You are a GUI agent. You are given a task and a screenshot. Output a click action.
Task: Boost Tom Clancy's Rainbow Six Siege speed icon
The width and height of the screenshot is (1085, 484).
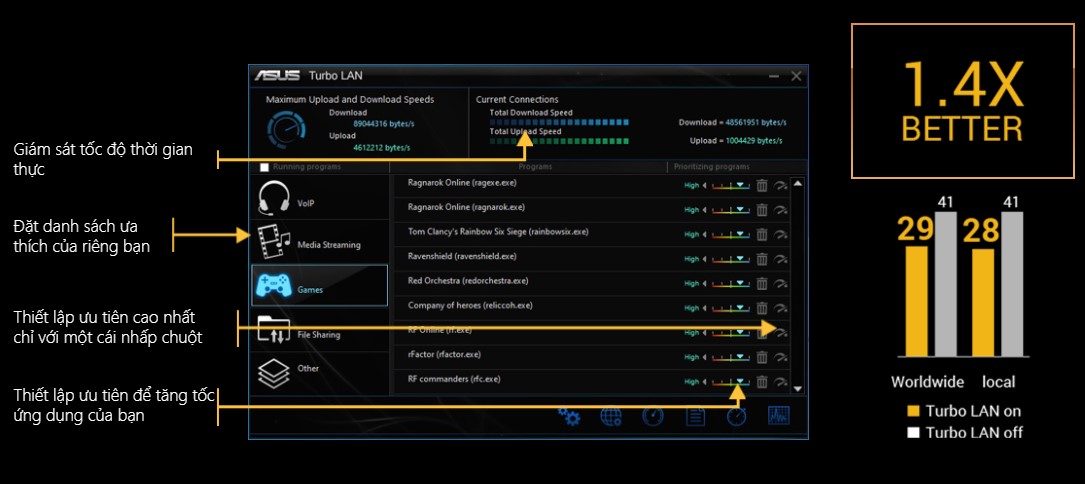pos(781,234)
